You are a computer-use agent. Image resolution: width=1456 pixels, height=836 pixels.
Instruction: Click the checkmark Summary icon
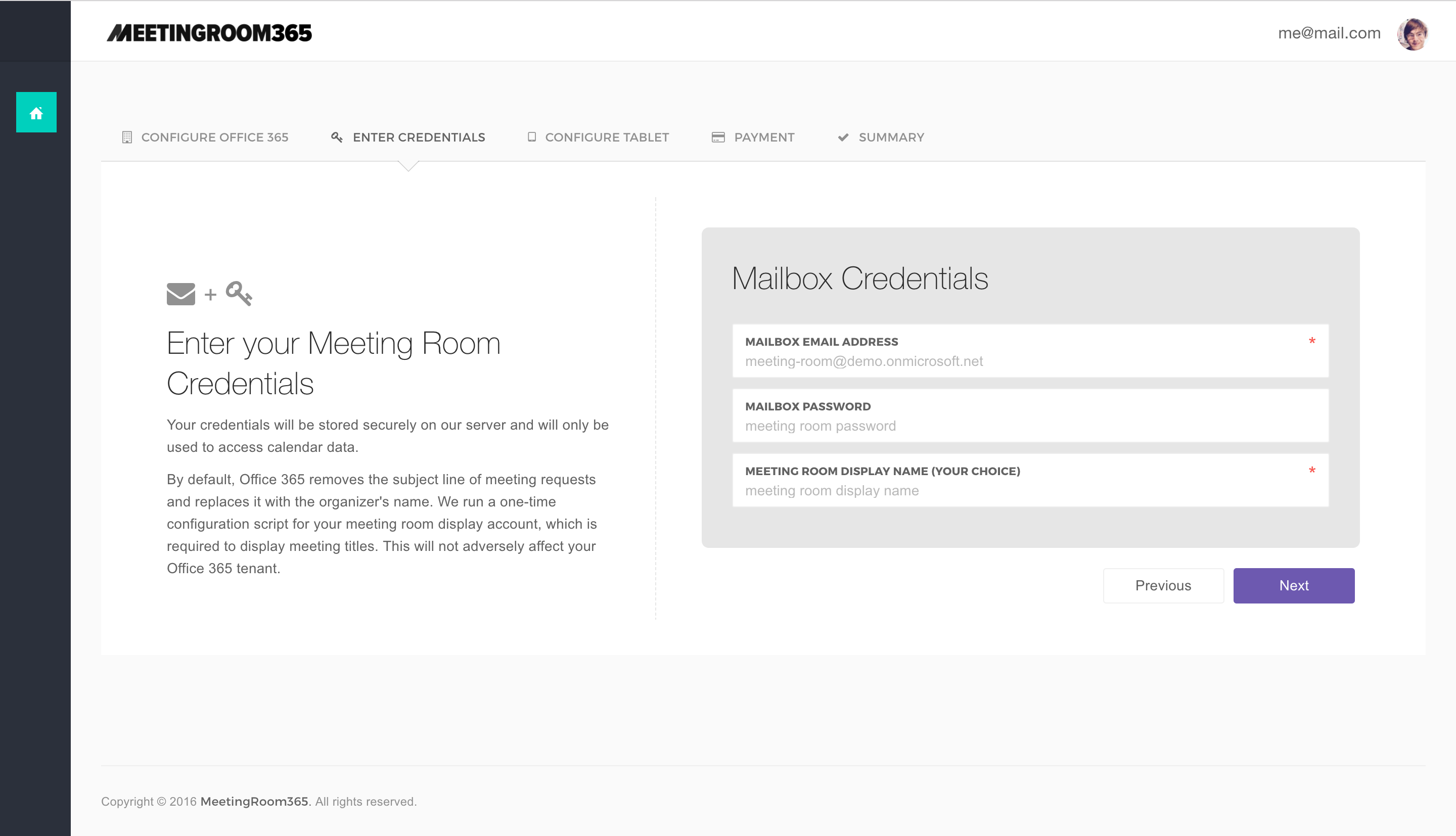pos(843,137)
